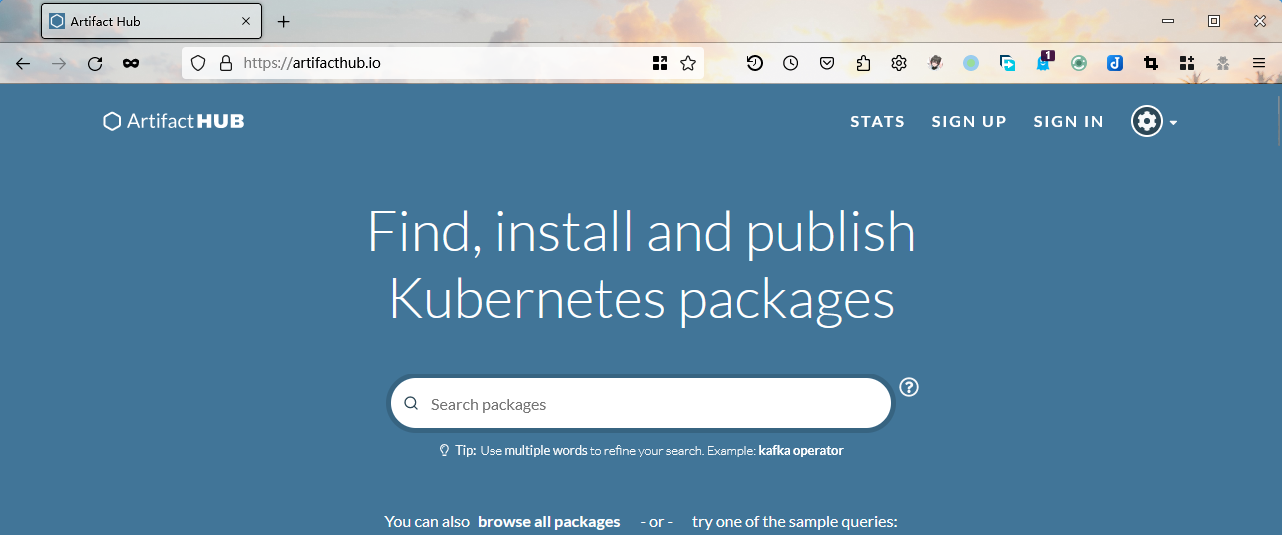Open the extension icon with badge 1
Viewport: 1282px width, 535px height.
[x=1044, y=62]
